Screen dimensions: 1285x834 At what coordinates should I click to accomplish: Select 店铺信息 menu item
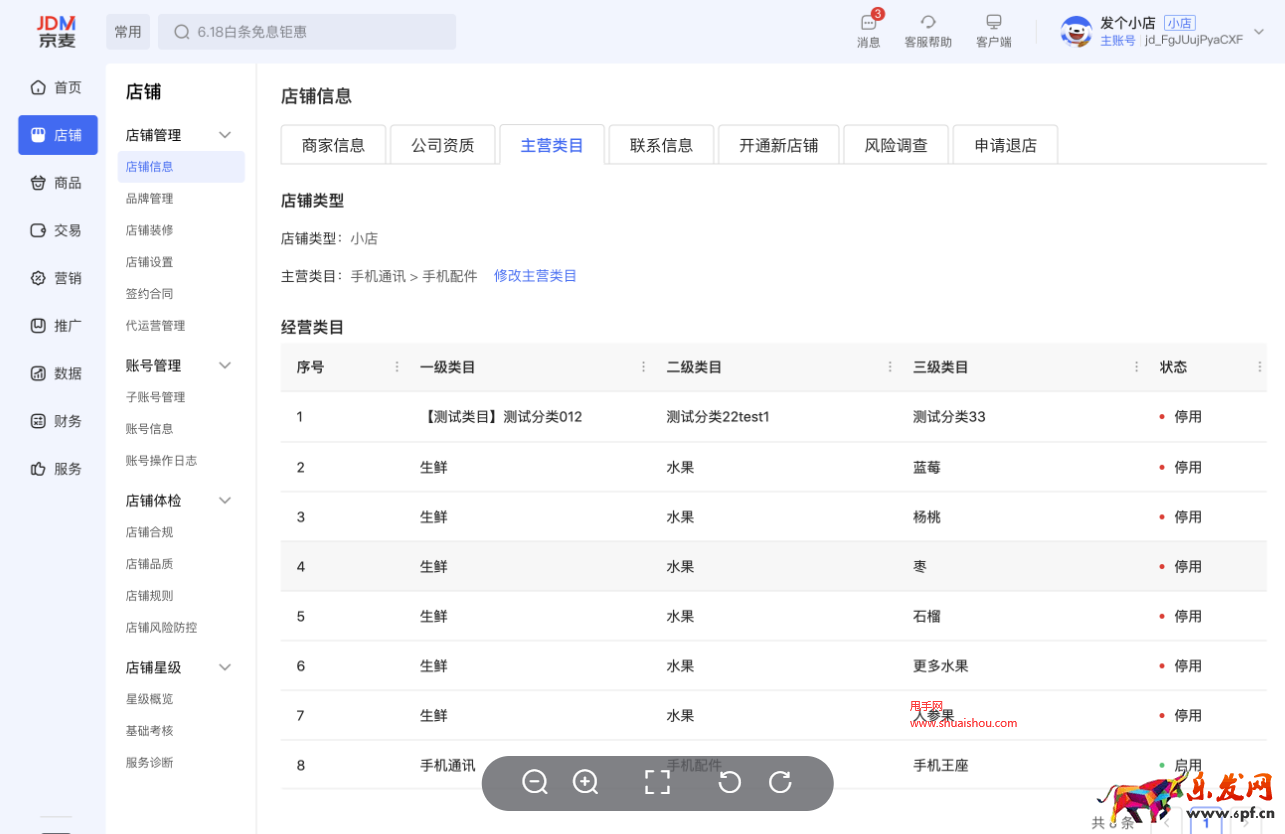tap(181, 167)
